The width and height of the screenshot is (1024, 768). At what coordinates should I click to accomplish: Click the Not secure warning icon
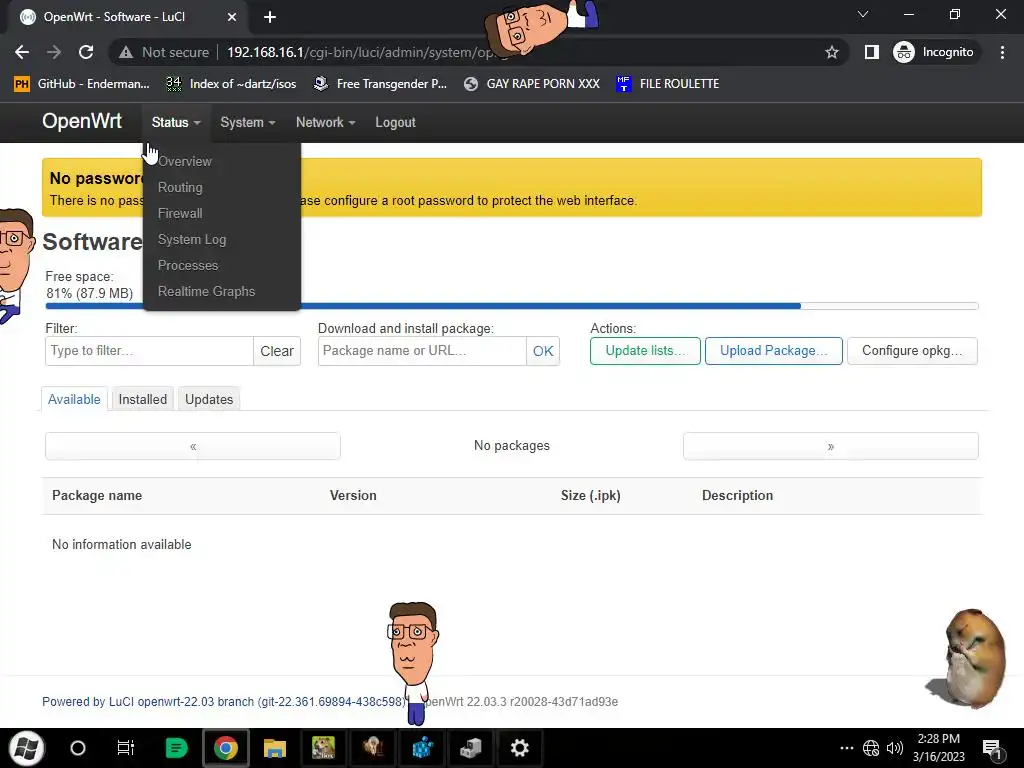[x=126, y=52]
